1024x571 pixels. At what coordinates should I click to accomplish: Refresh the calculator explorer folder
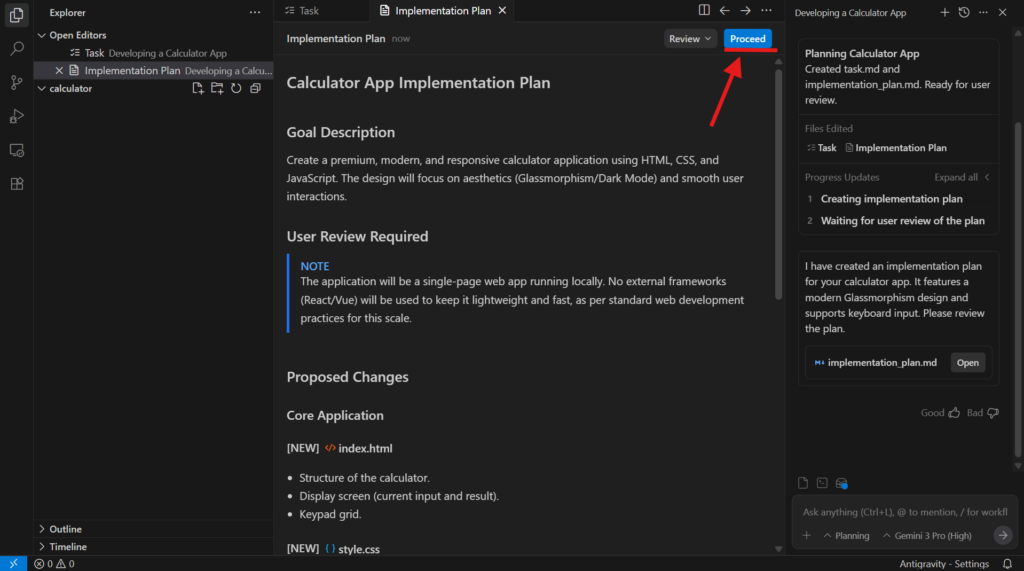tap(236, 88)
